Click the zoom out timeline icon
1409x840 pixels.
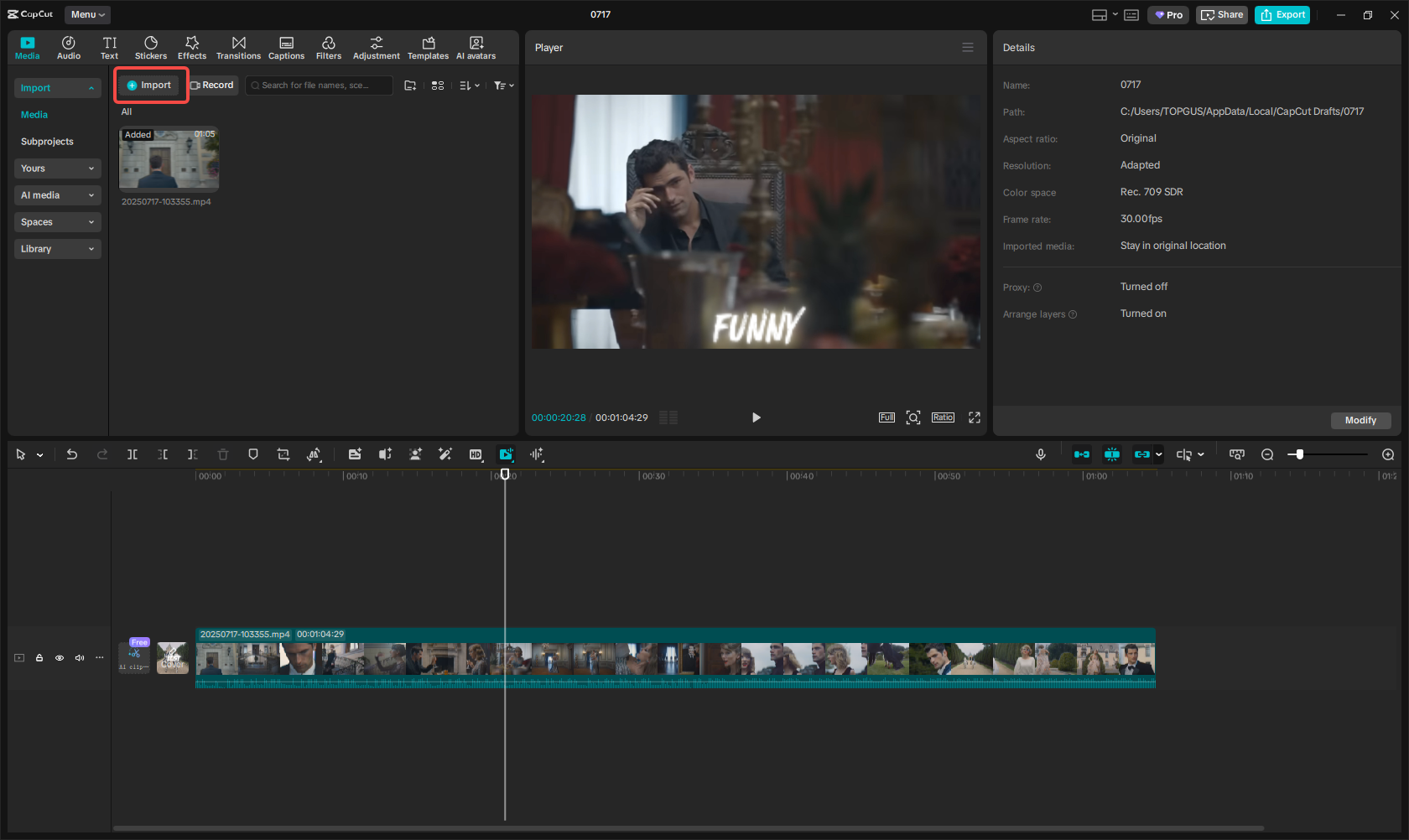click(1267, 454)
